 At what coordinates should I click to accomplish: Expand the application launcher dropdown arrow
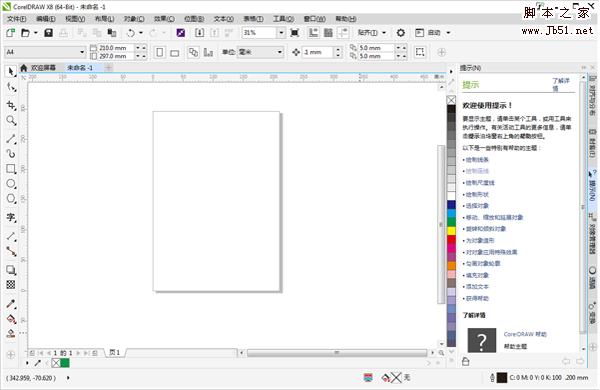point(448,33)
